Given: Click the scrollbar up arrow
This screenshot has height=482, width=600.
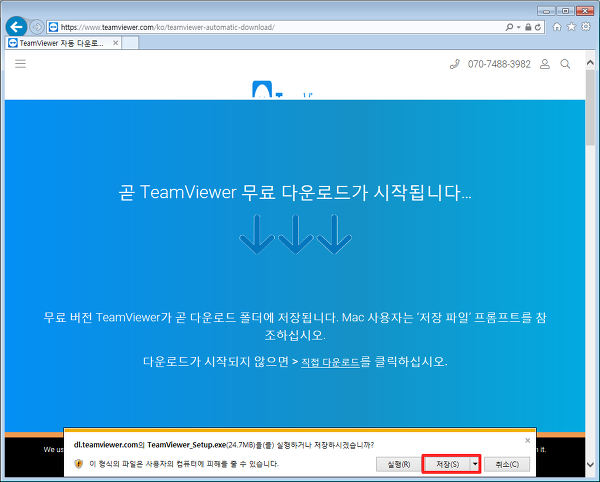Looking at the screenshot, I should 590,62.
